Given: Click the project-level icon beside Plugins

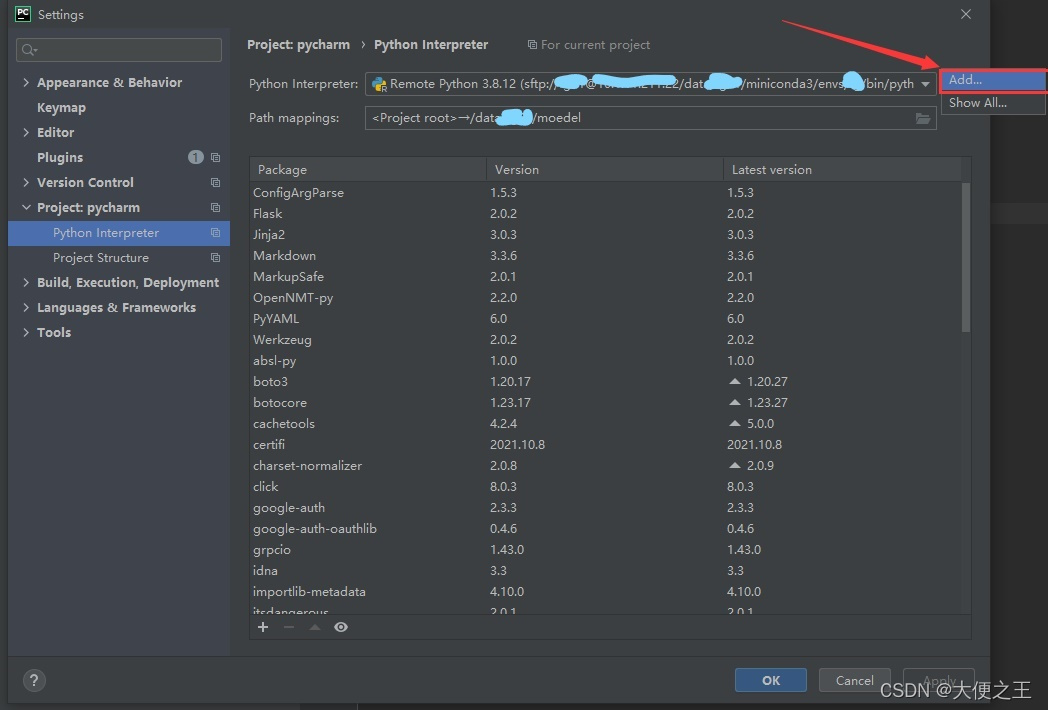Looking at the screenshot, I should pyautogui.click(x=215, y=158).
